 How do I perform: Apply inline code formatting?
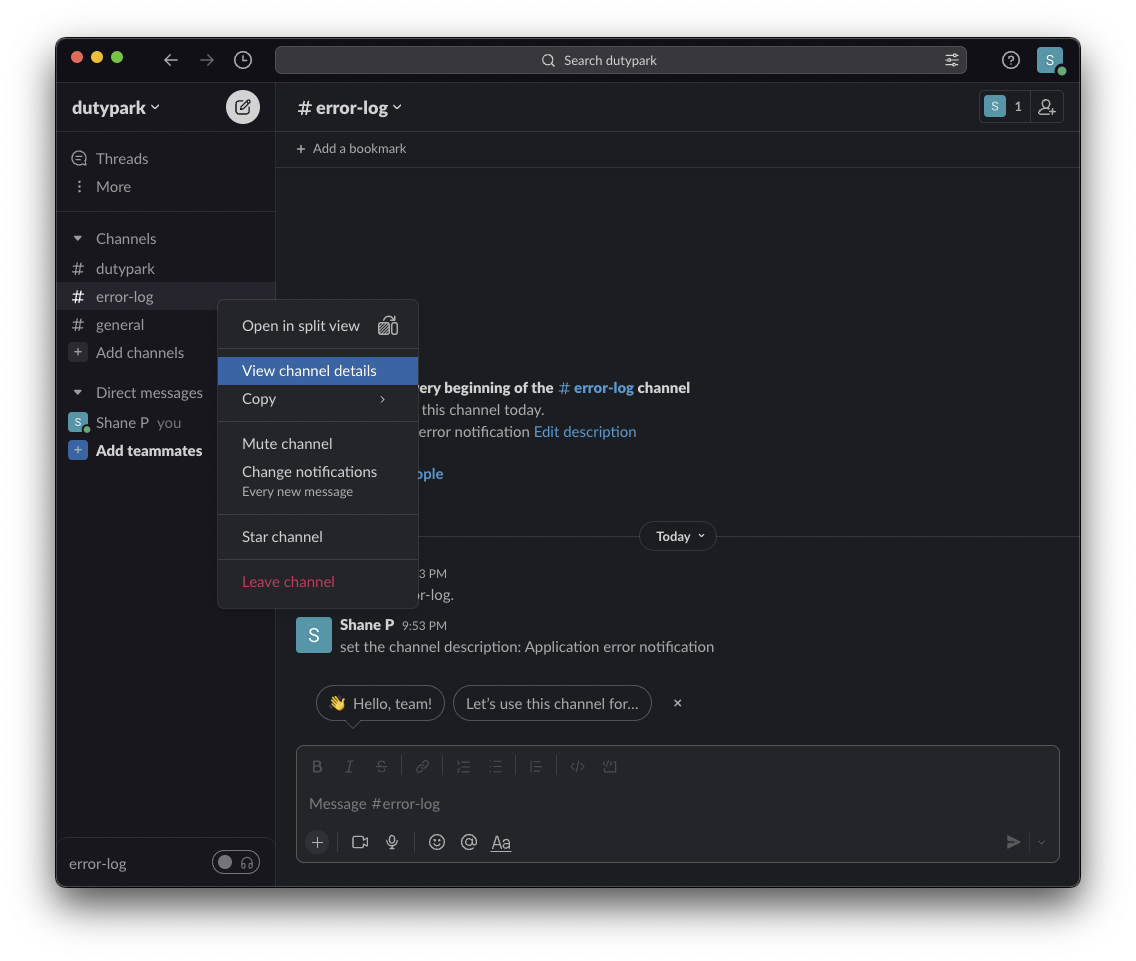tap(577, 767)
